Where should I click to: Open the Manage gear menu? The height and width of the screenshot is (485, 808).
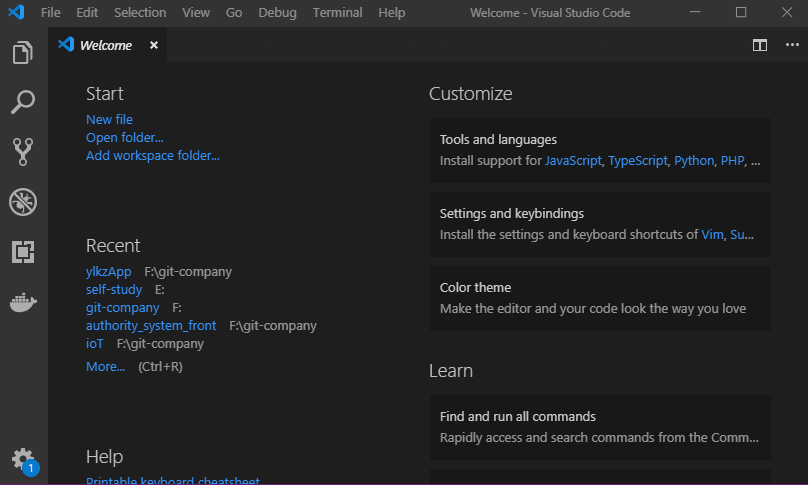pyautogui.click(x=22, y=458)
